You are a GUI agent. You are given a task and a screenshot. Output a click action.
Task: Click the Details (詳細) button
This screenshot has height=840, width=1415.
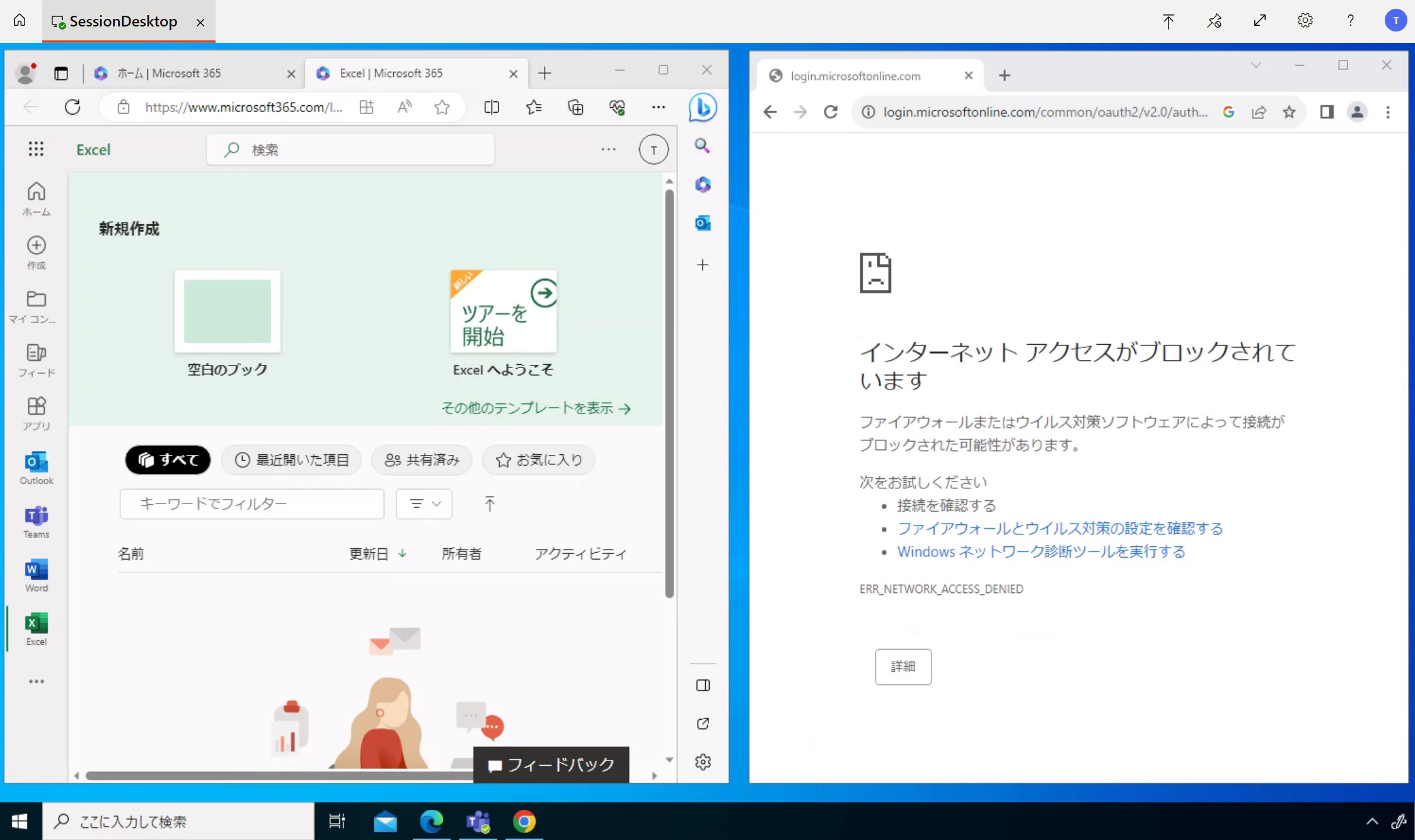coord(903,667)
